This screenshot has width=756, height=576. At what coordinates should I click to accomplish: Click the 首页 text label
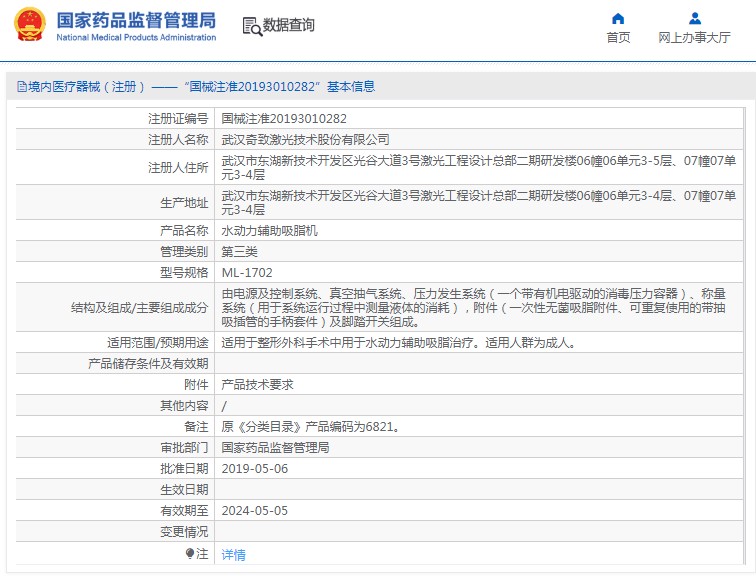tap(618, 38)
